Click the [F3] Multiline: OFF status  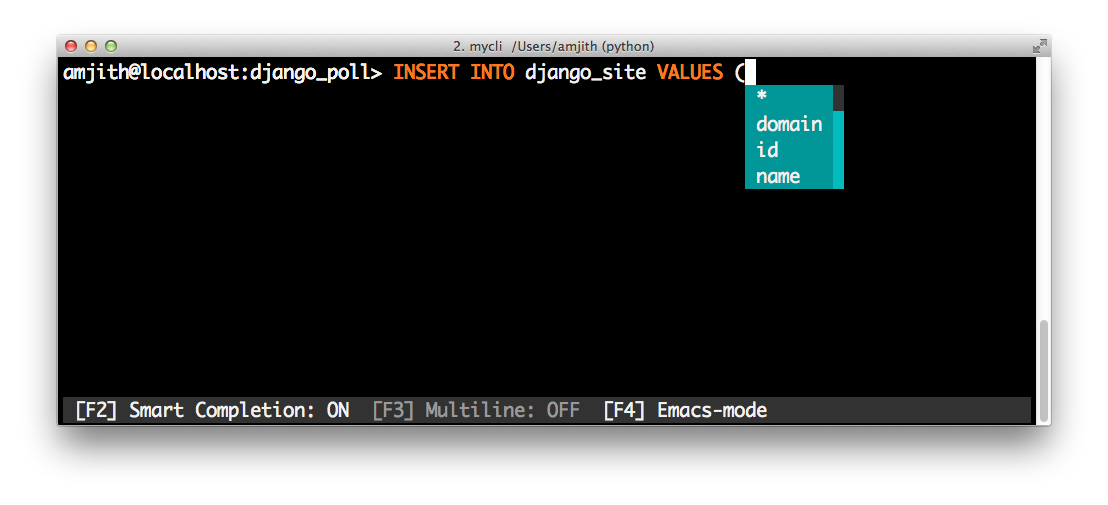click(x=476, y=410)
